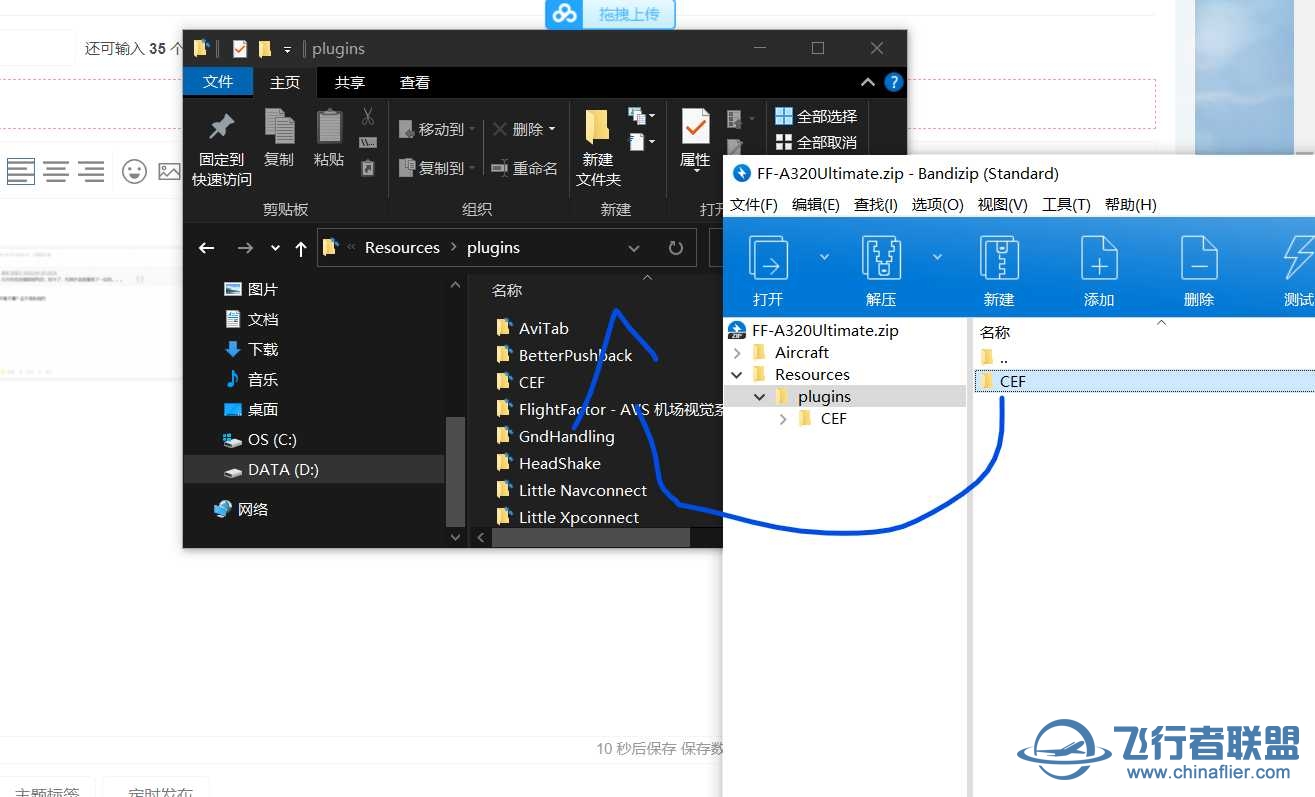Switch to the View (查看) ribbon tab
This screenshot has width=1315, height=797.
pyautogui.click(x=415, y=82)
